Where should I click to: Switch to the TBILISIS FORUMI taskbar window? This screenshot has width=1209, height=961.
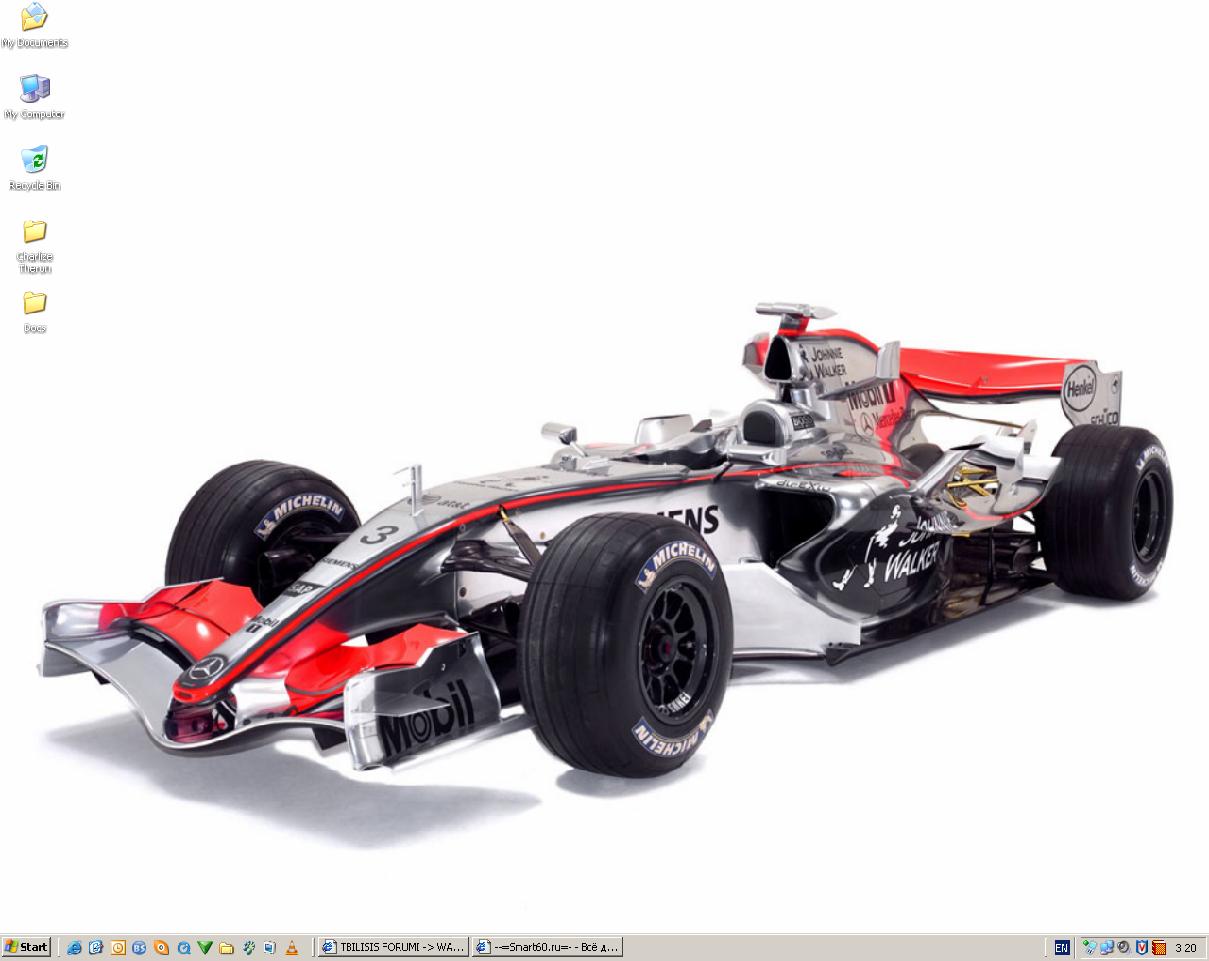[x=393, y=947]
